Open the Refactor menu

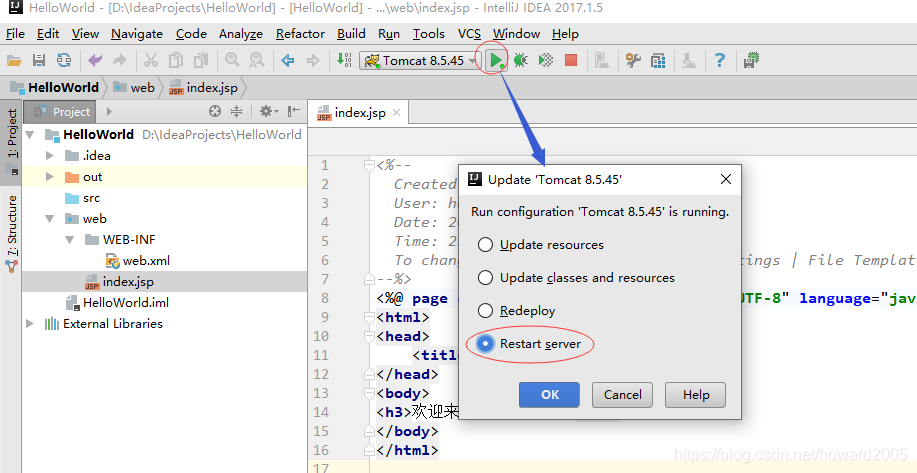tap(300, 34)
